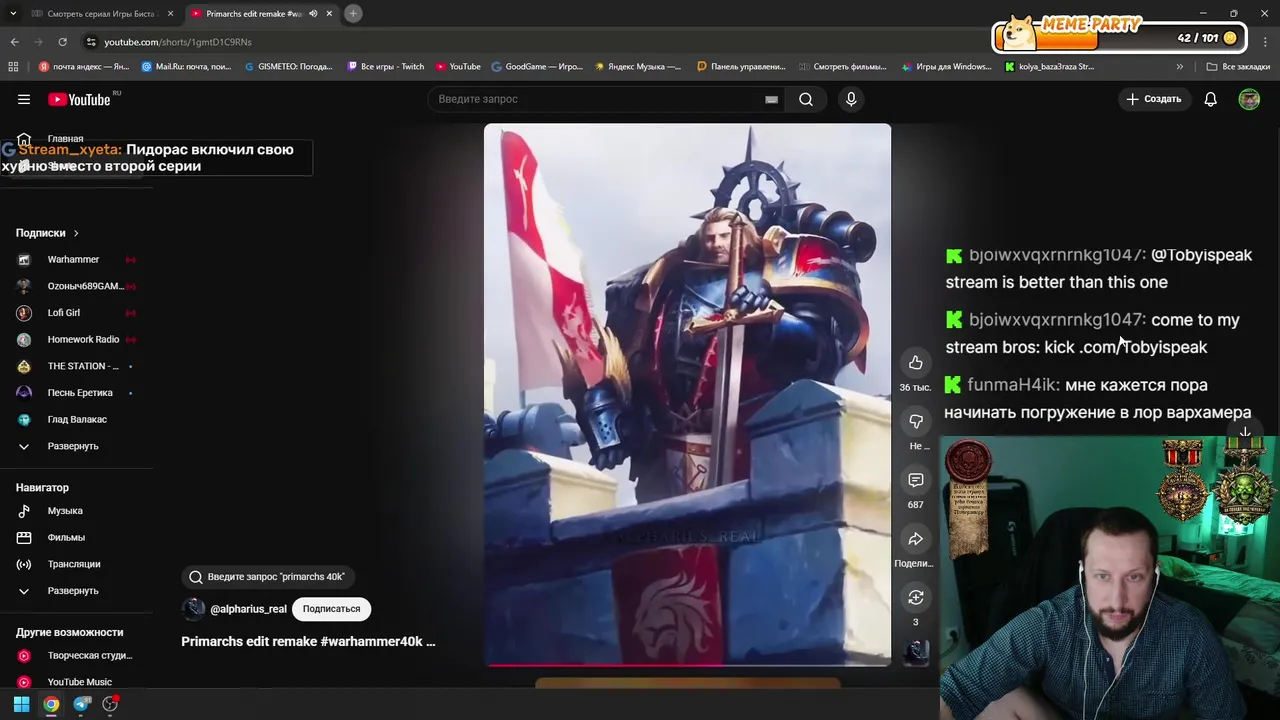
Task: Open the Homework Radio channel
Action: point(83,340)
